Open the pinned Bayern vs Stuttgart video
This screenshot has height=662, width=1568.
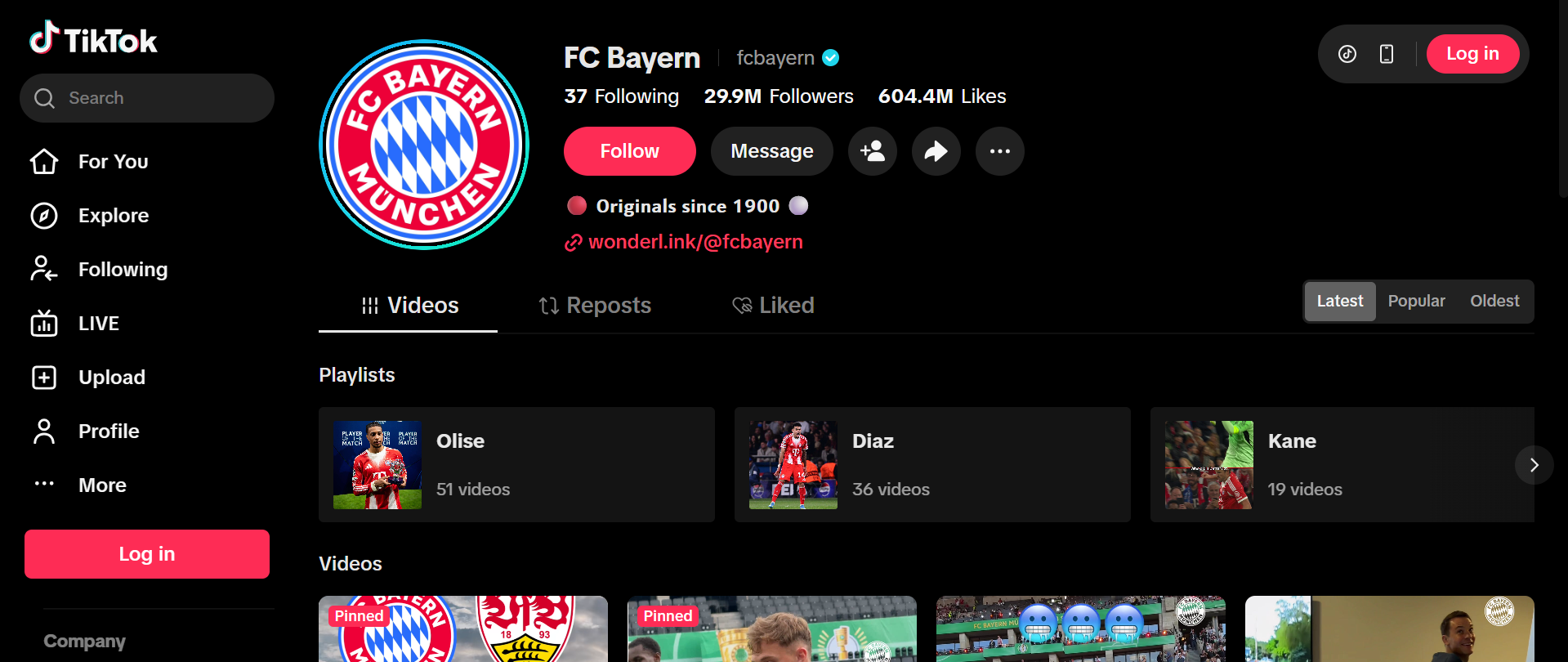463,629
